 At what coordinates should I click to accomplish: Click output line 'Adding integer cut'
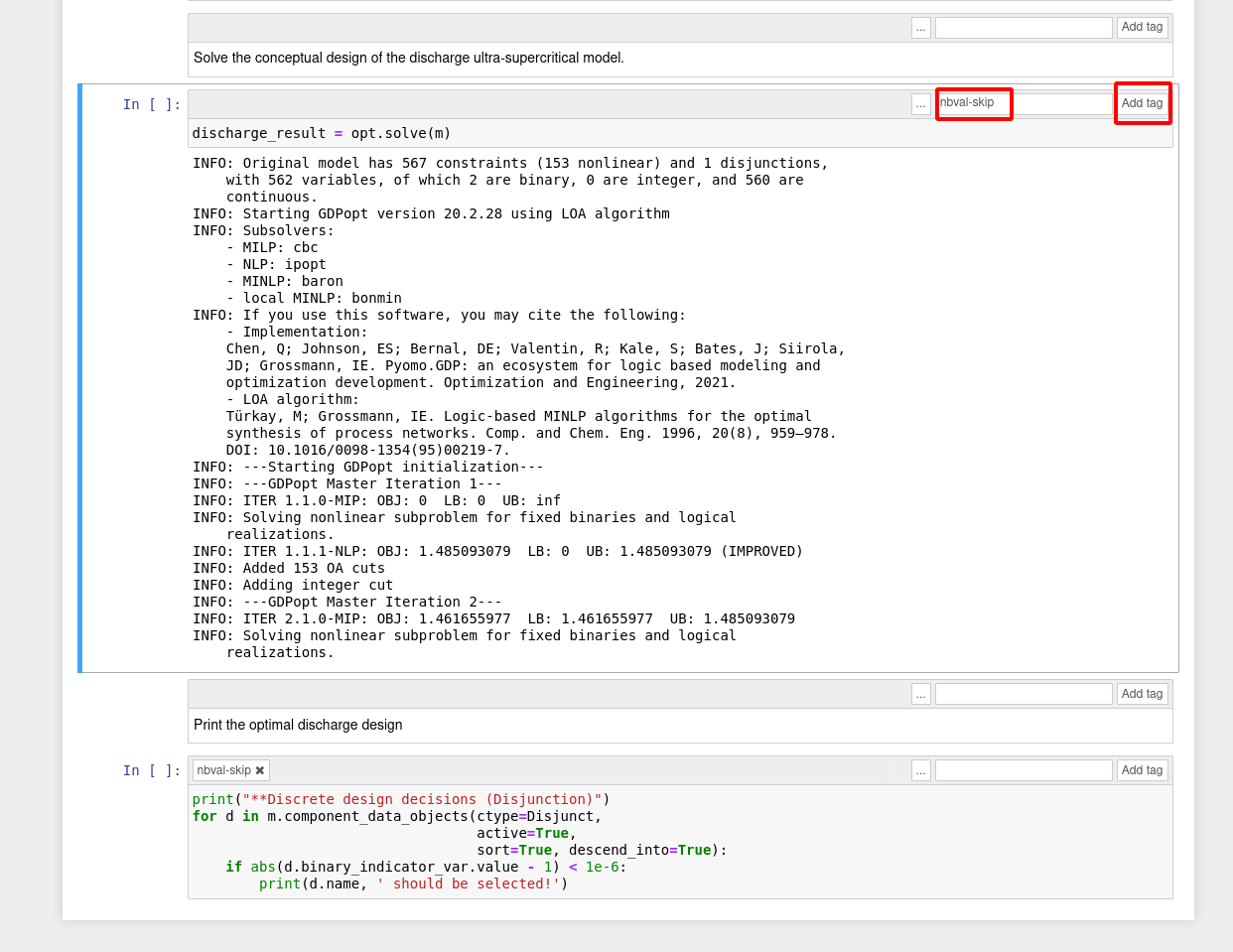[x=293, y=585]
